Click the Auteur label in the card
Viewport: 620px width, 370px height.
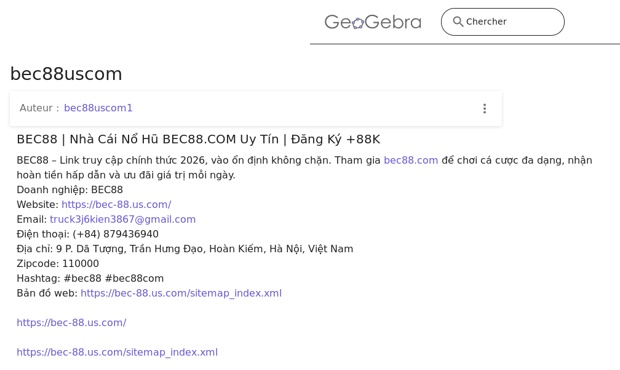39,108
